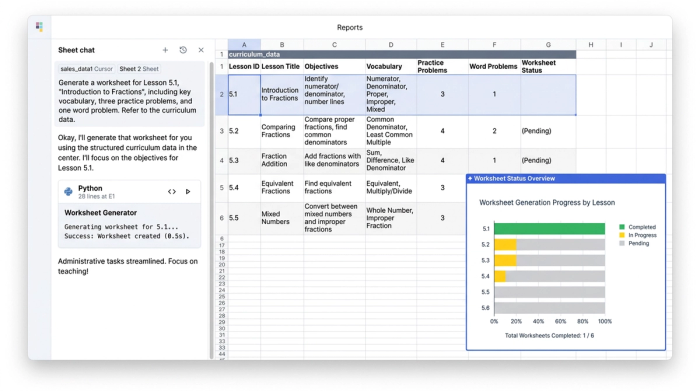Image resolution: width=700 pixels, height=391 pixels.
Task: Select column G header
Action: [x=548, y=45]
